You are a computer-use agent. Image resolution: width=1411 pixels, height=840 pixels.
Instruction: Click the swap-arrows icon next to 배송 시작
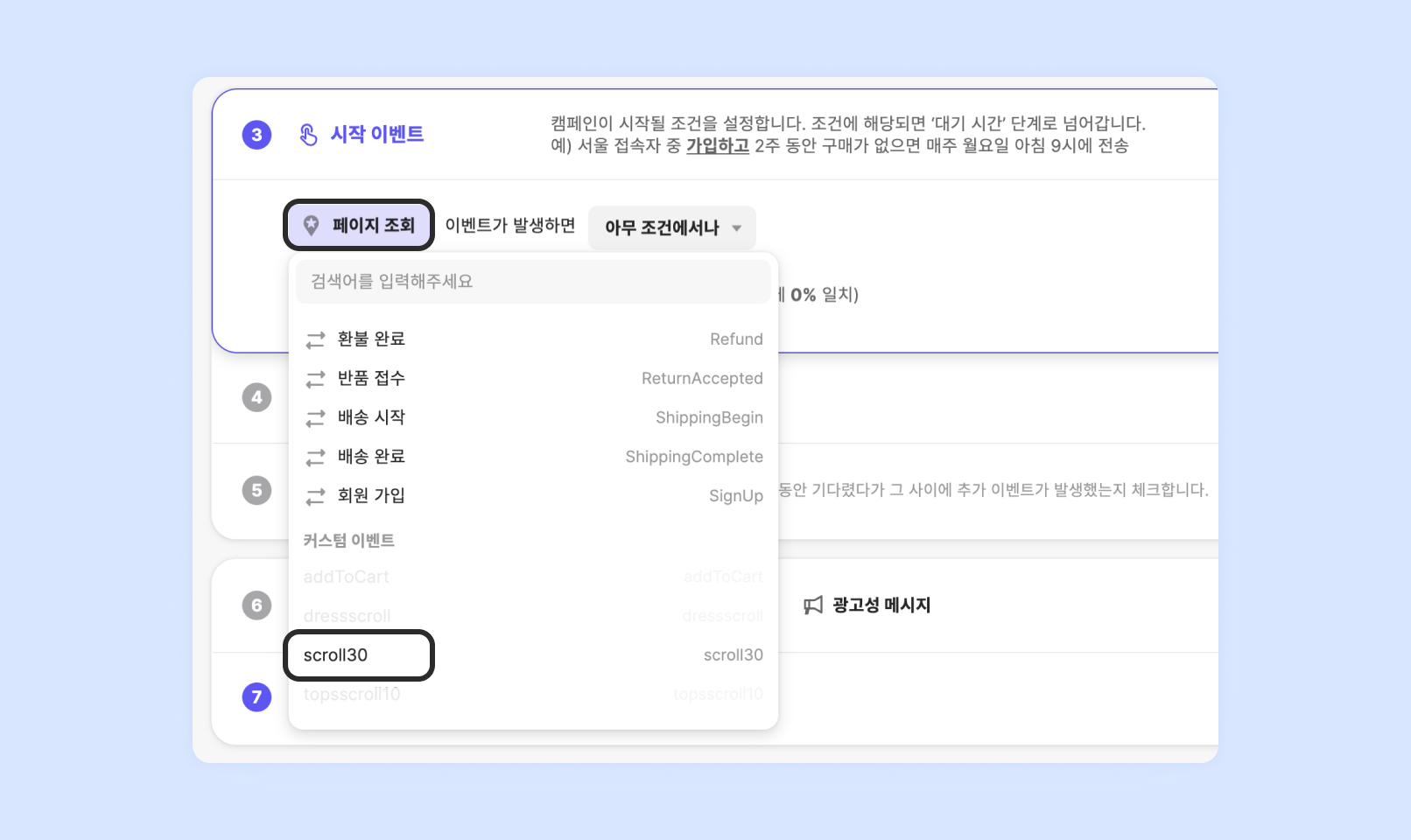[x=315, y=418]
